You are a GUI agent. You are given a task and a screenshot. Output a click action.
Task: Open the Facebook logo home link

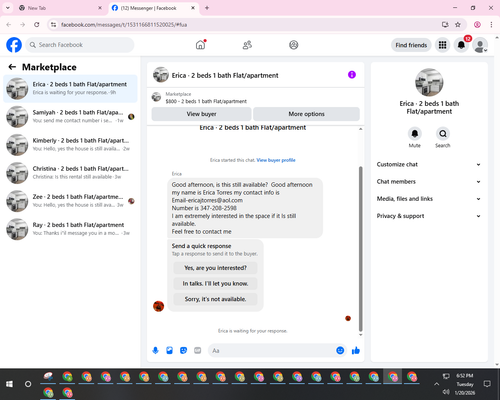(x=14, y=45)
